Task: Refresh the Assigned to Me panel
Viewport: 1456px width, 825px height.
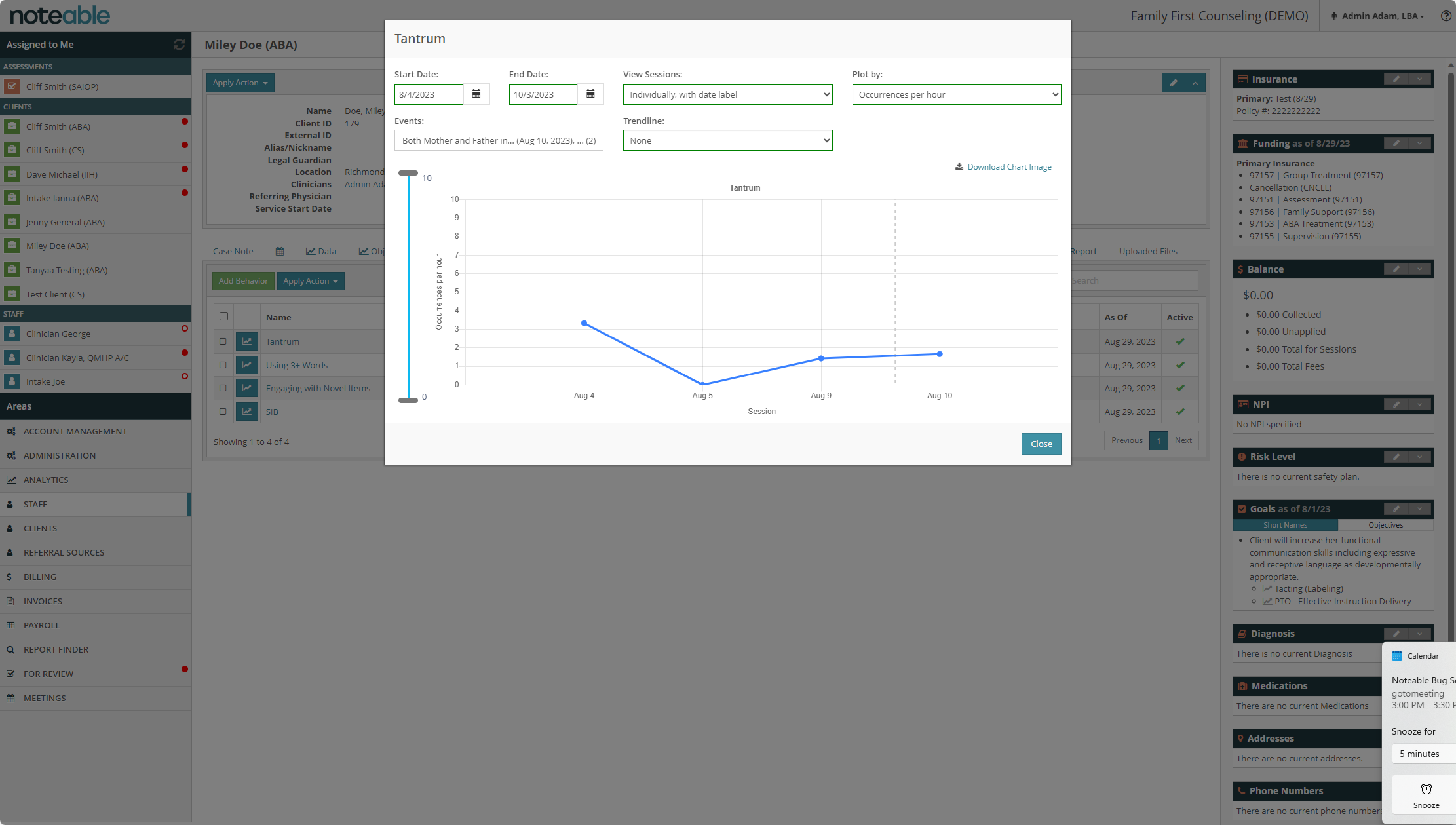Action: tap(179, 45)
